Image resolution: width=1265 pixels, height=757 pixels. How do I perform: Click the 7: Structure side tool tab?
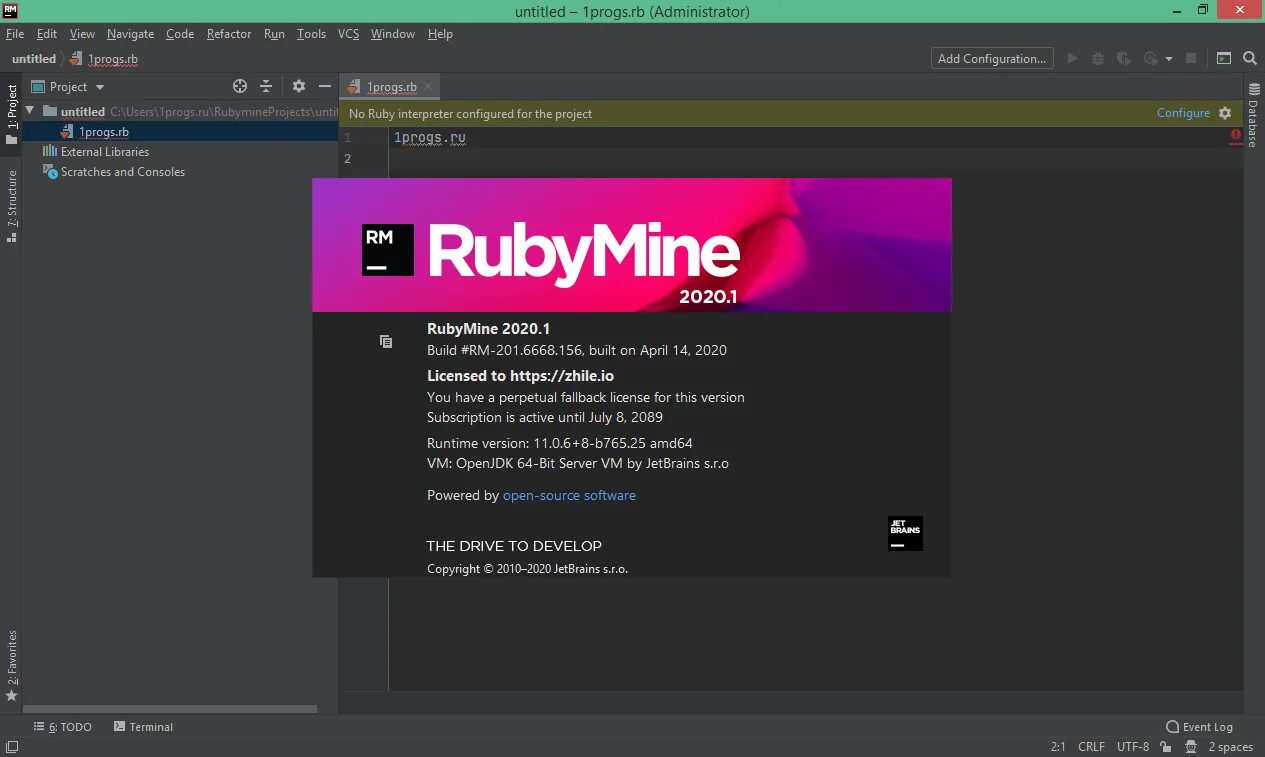11,206
